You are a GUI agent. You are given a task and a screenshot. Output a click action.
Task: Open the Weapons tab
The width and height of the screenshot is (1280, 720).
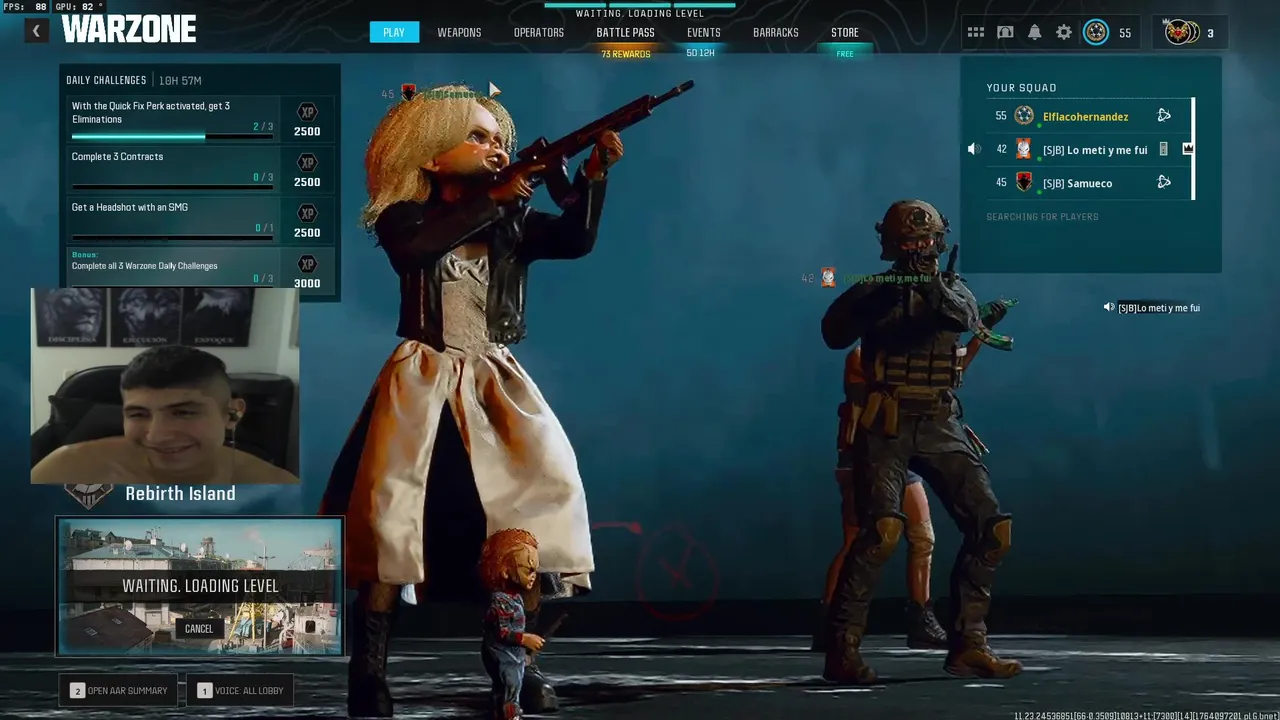(459, 33)
